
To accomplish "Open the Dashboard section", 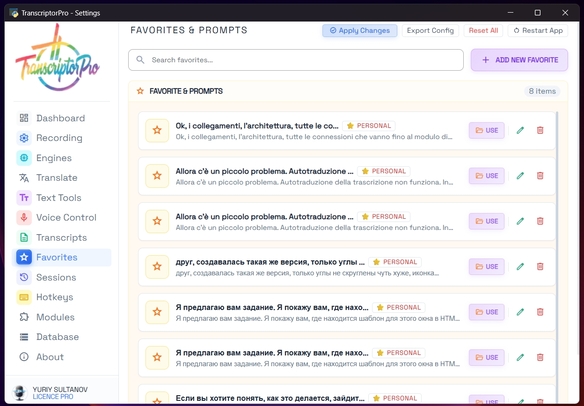I will tap(61, 118).
